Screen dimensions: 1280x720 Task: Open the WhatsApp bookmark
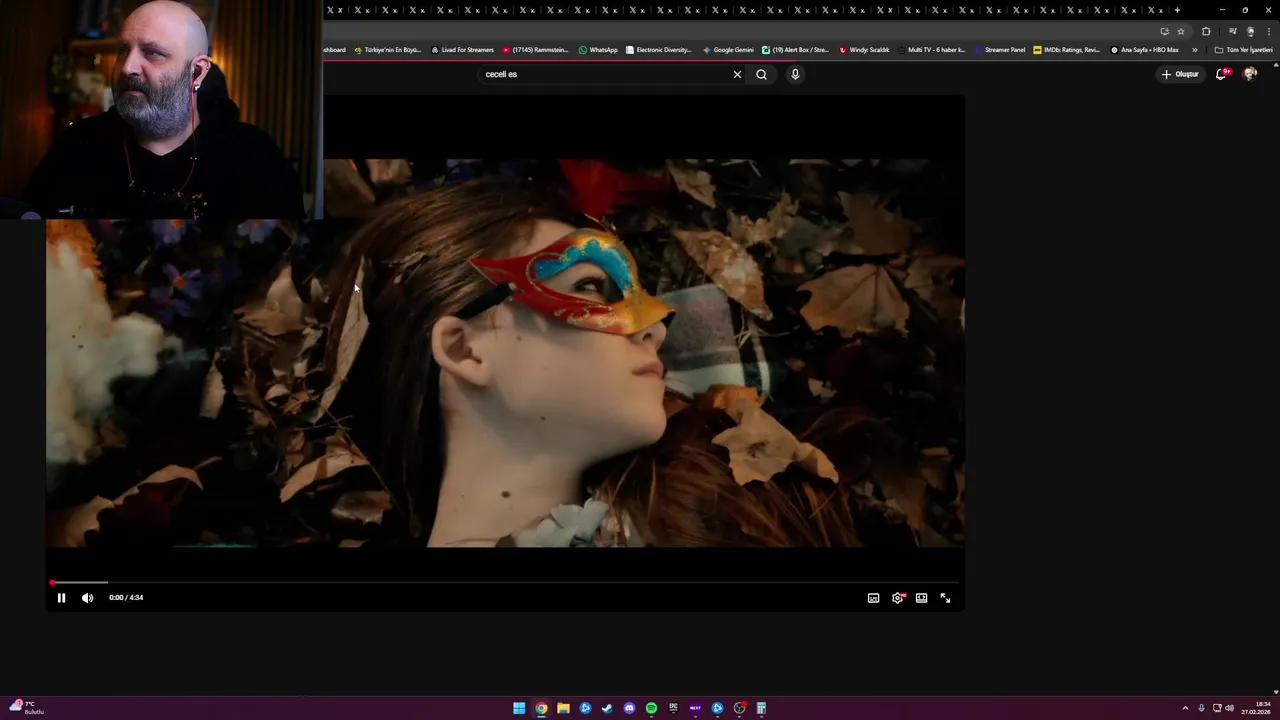[598, 50]
